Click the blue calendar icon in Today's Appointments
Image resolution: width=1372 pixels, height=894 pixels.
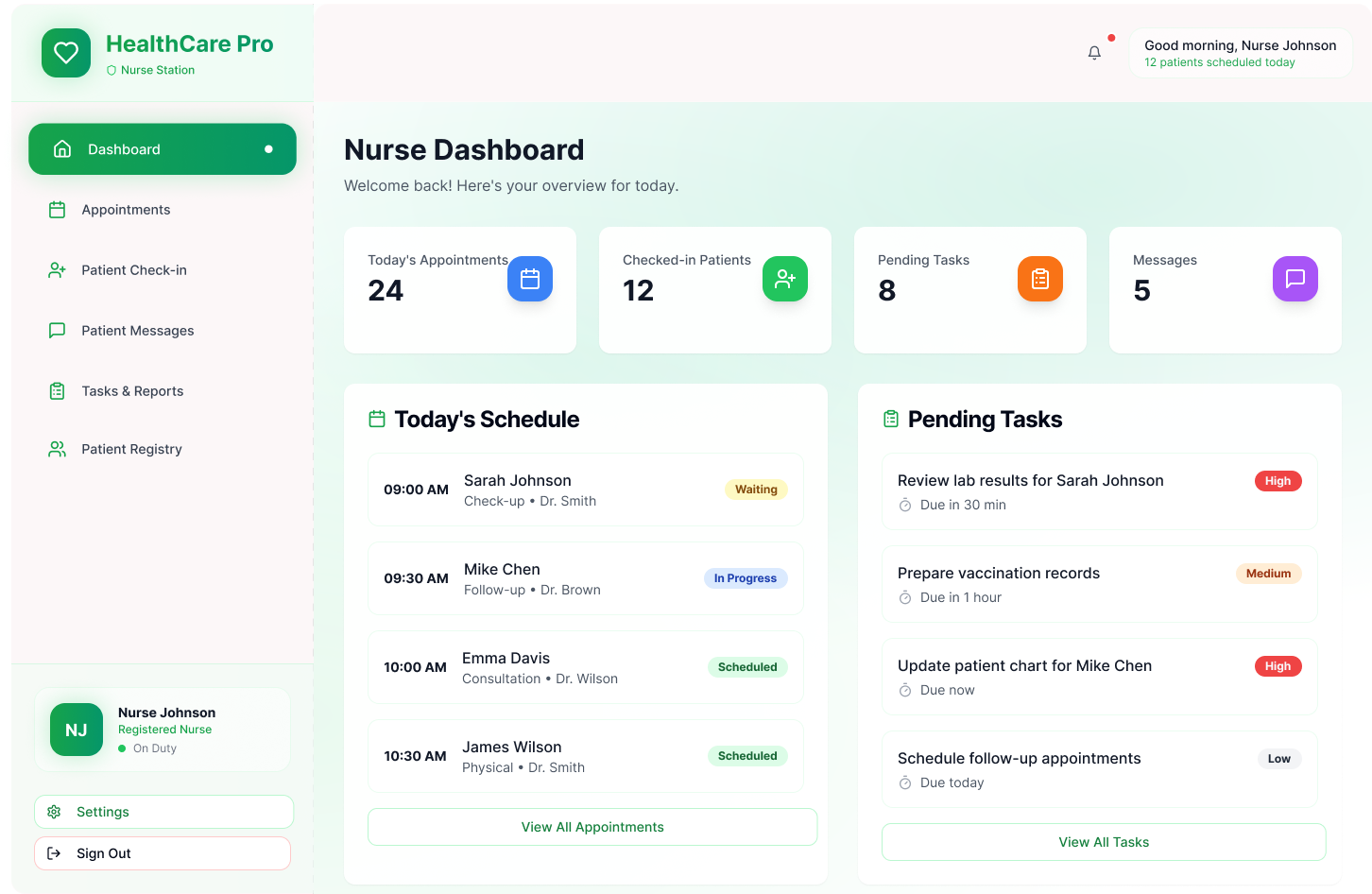pos(530,279)
